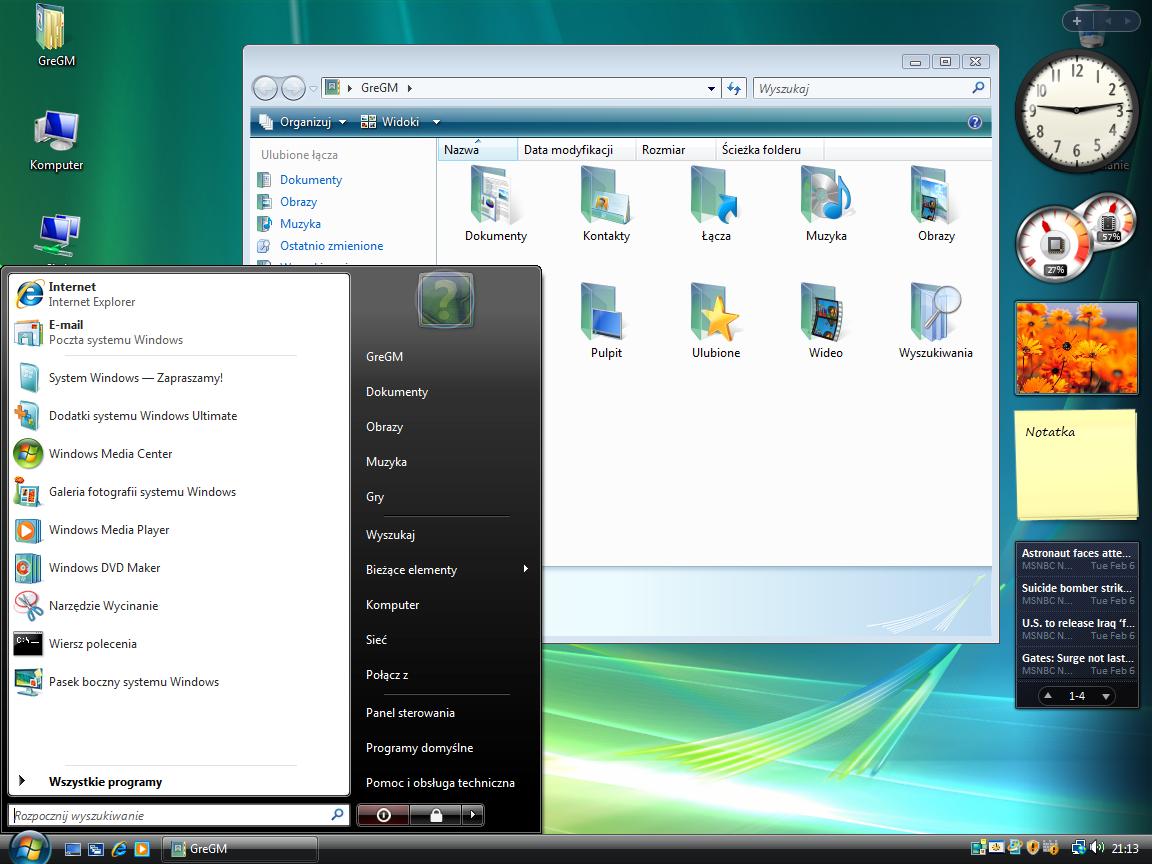Open Dokumenty in Start menu right pane

pos(446,392)
